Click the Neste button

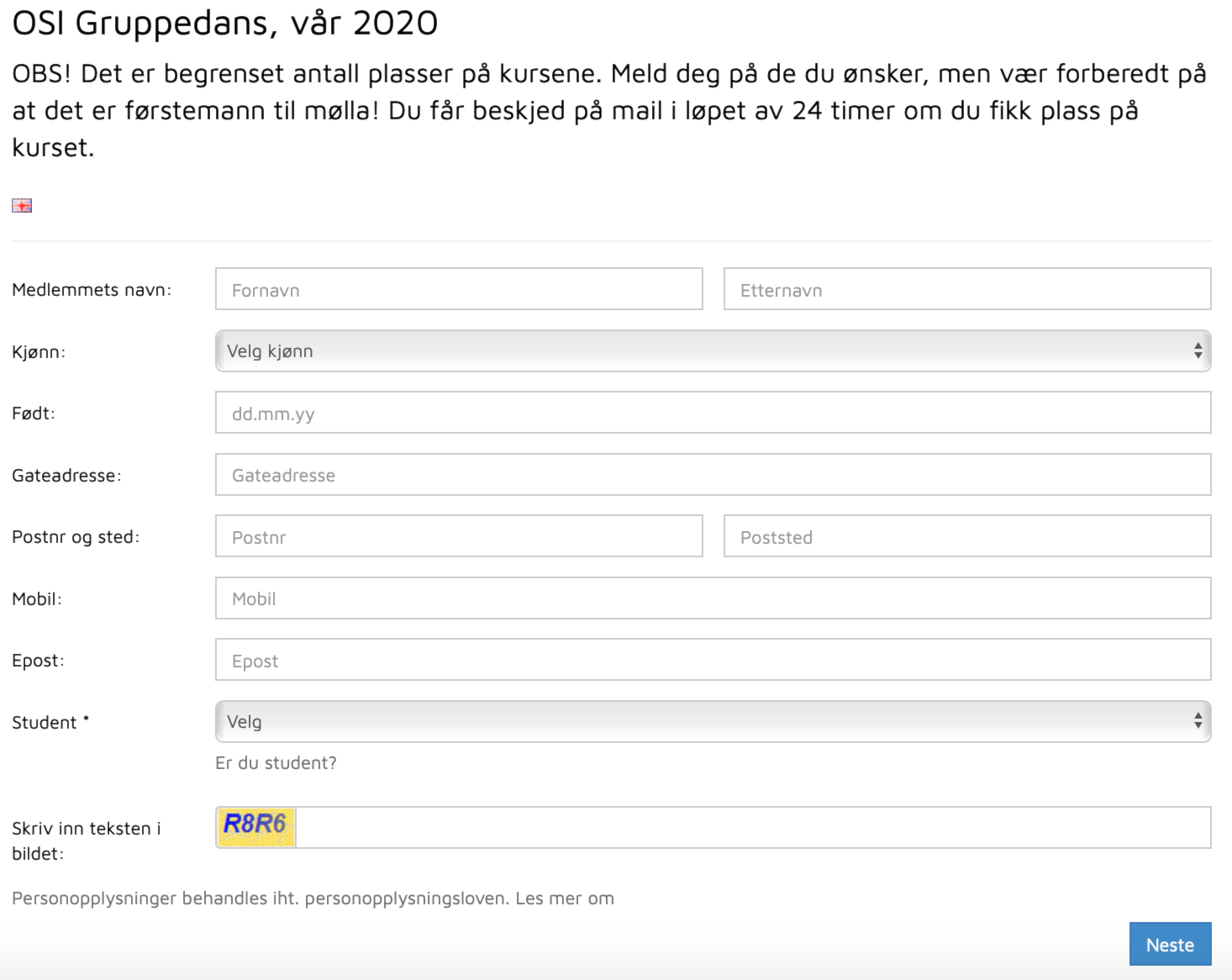coord(1170,944)
